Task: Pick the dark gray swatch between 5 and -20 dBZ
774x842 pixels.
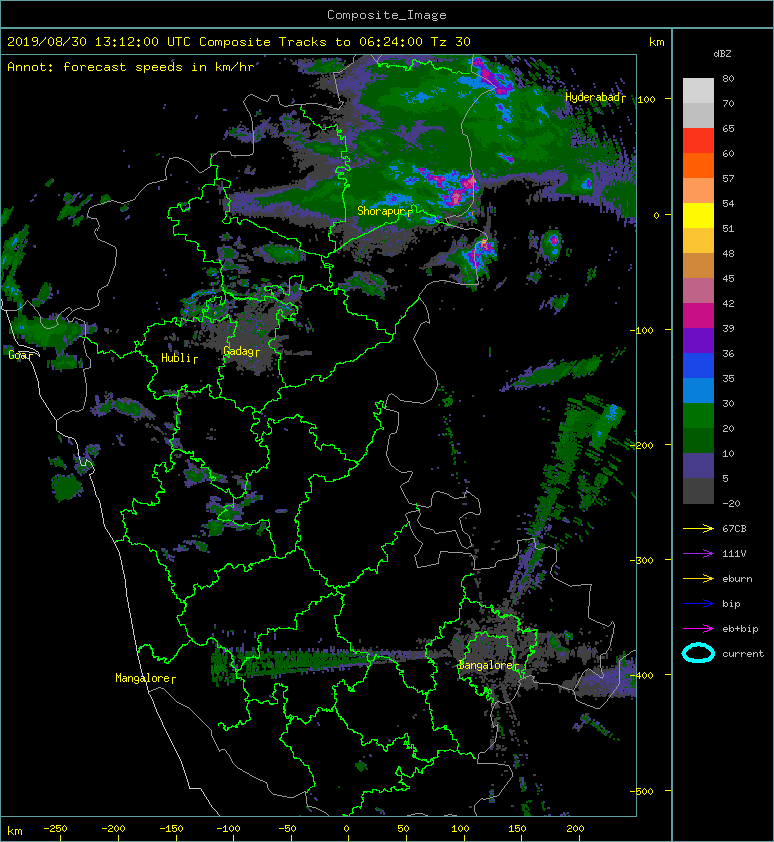Action: [698, 491]
